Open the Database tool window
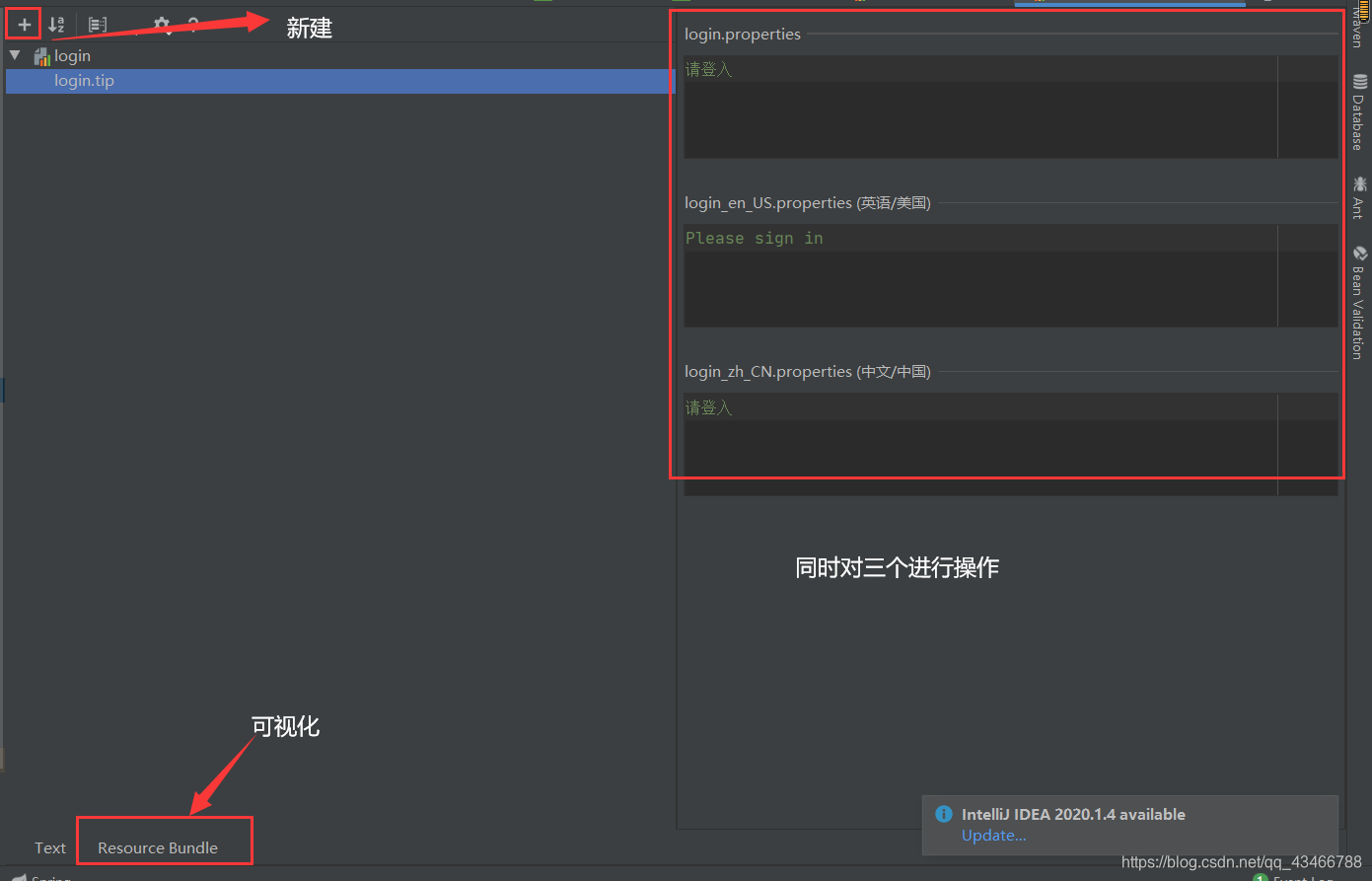The height and width of the screenshot is (881, 1372). (1359, 112)
